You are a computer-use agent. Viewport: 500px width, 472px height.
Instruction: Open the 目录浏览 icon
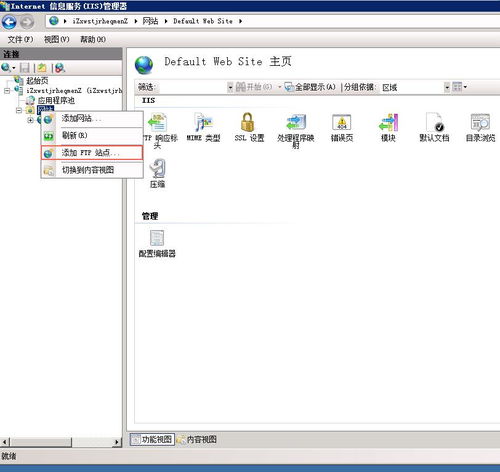[480, 127]
